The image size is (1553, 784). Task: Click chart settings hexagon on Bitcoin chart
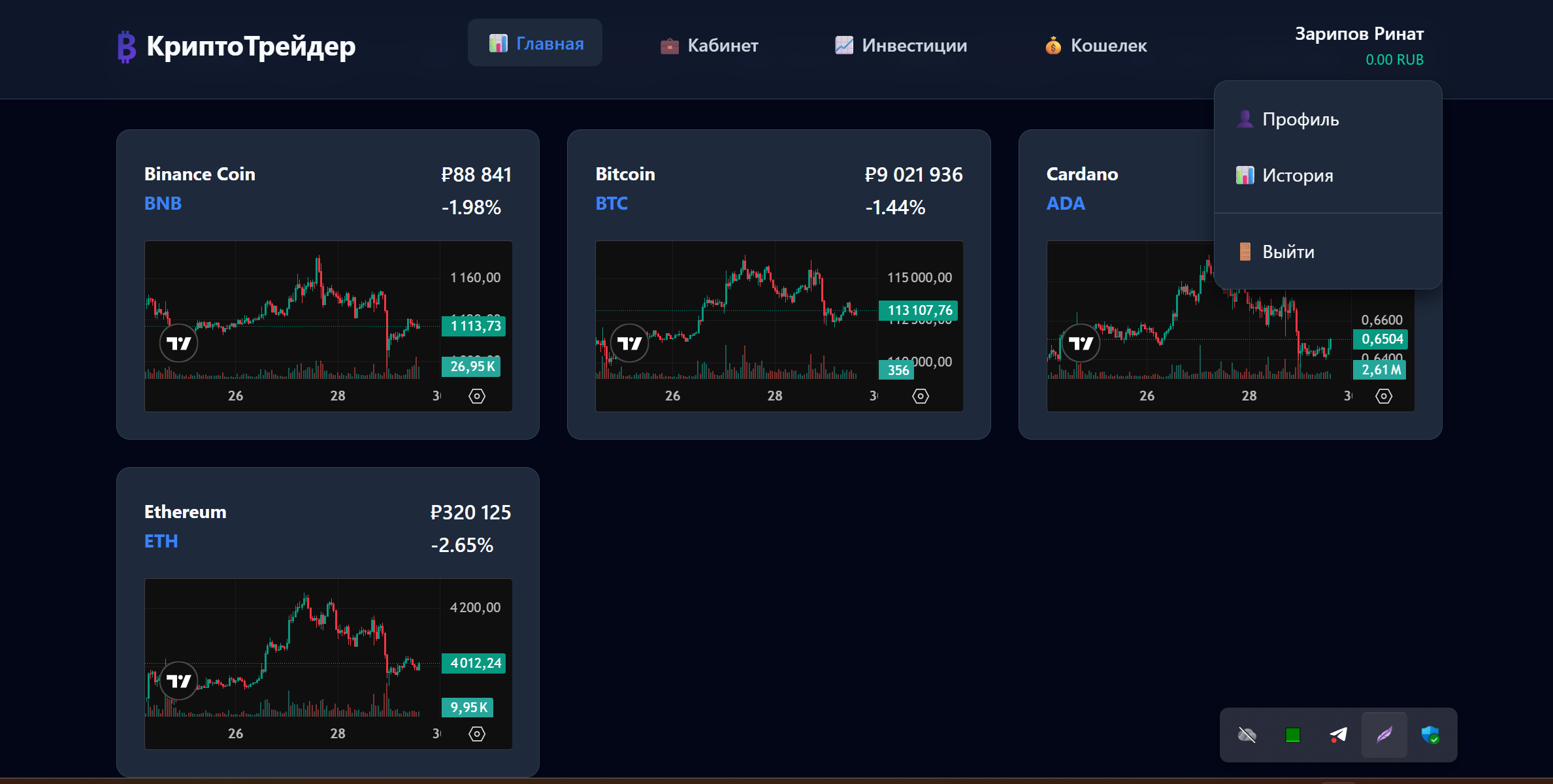[x=920, y=396]
